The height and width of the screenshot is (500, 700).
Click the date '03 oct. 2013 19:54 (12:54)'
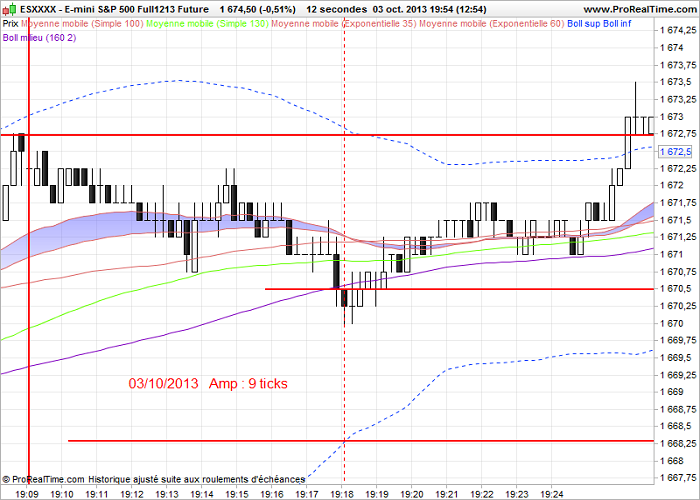pos(429,9)
